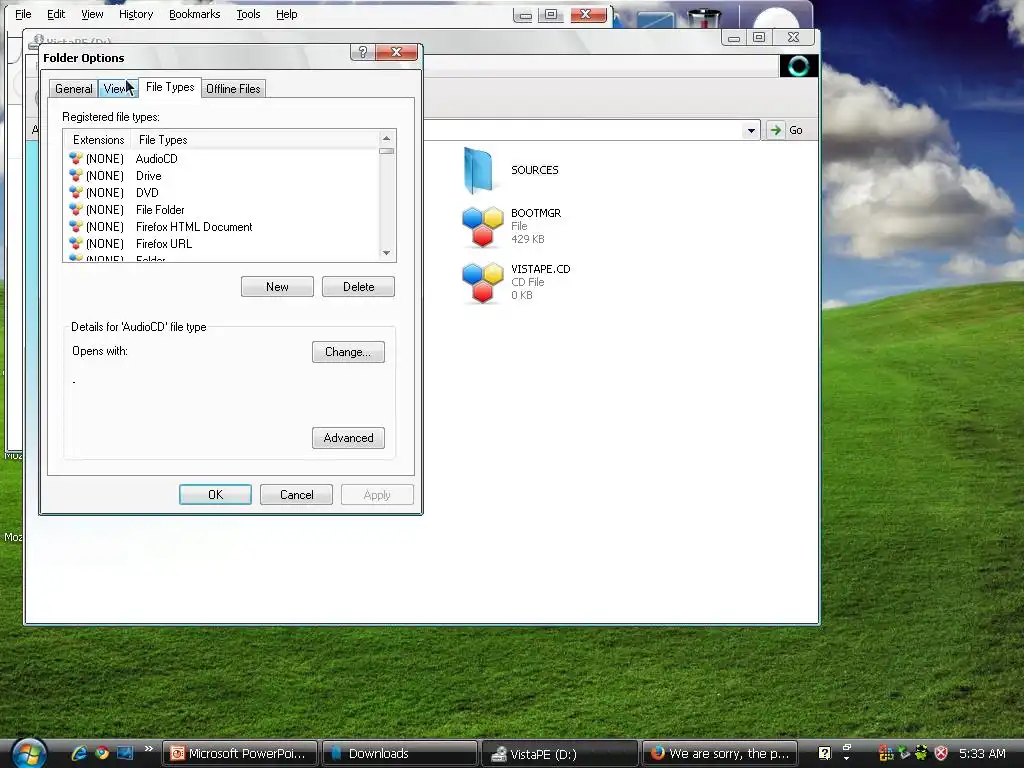The width and height of the screenshot is (1024, 768).
Task: Switch to the Offline Files tab
Action: coord(233,89)
